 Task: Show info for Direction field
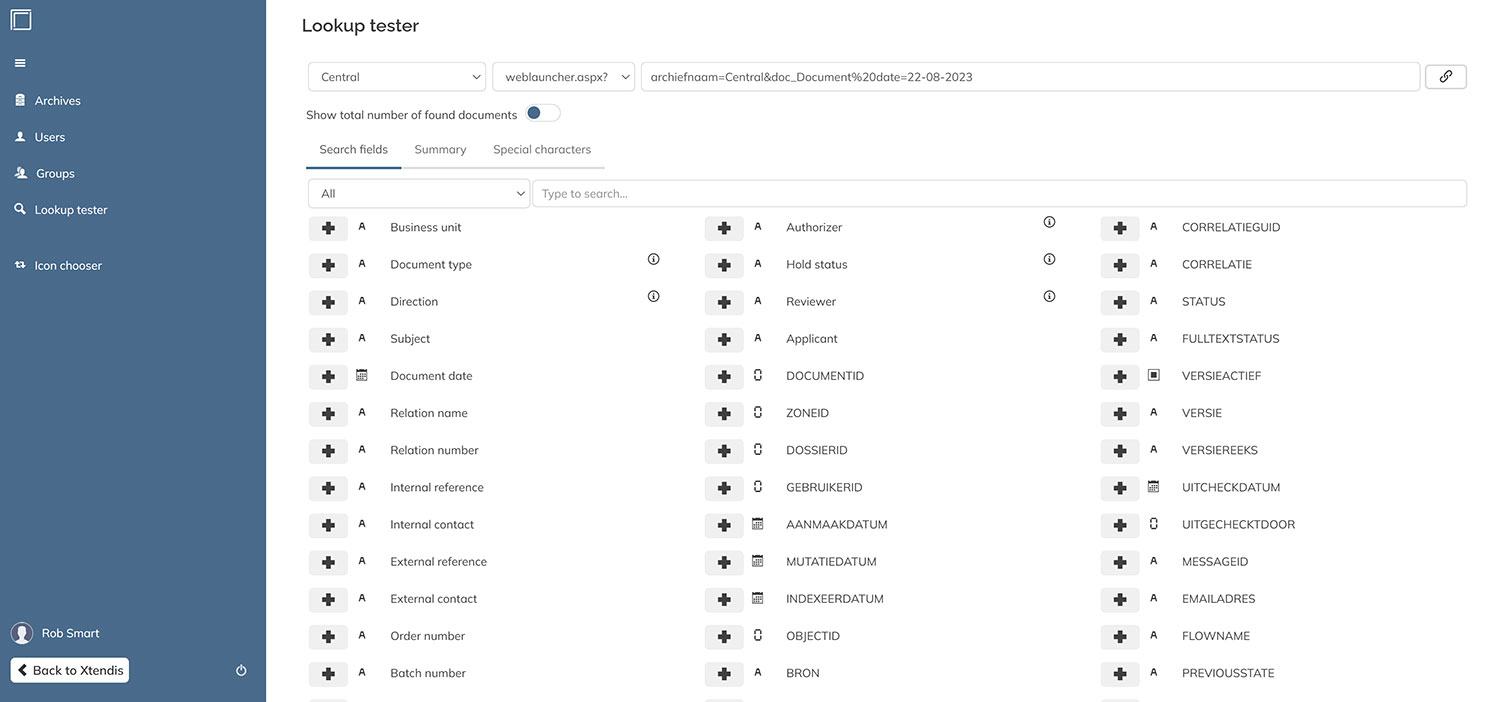[x=653, y=296]
